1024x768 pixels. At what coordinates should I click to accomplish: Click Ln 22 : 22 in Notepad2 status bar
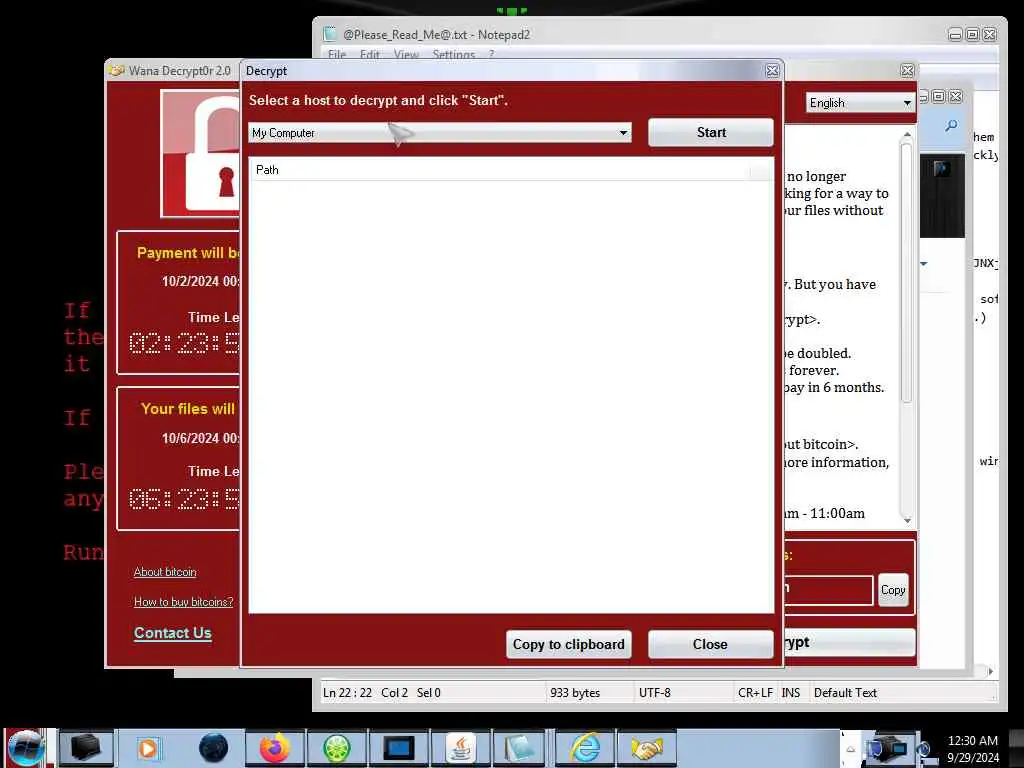click(x=347, y=692)
